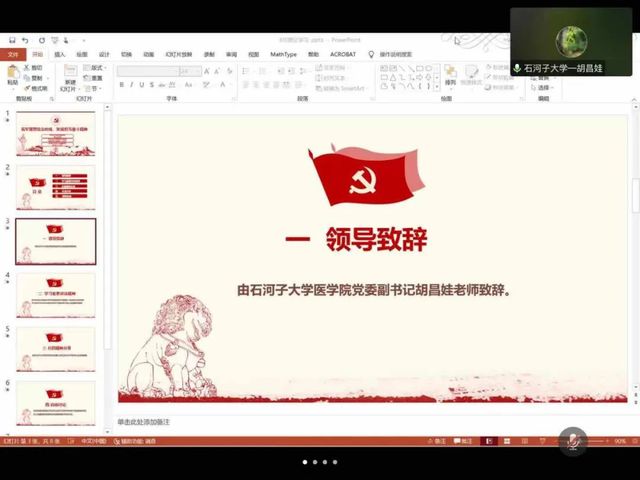Click the Format Painter brush icon
The image size is (640, 480).
pos(27,88)
